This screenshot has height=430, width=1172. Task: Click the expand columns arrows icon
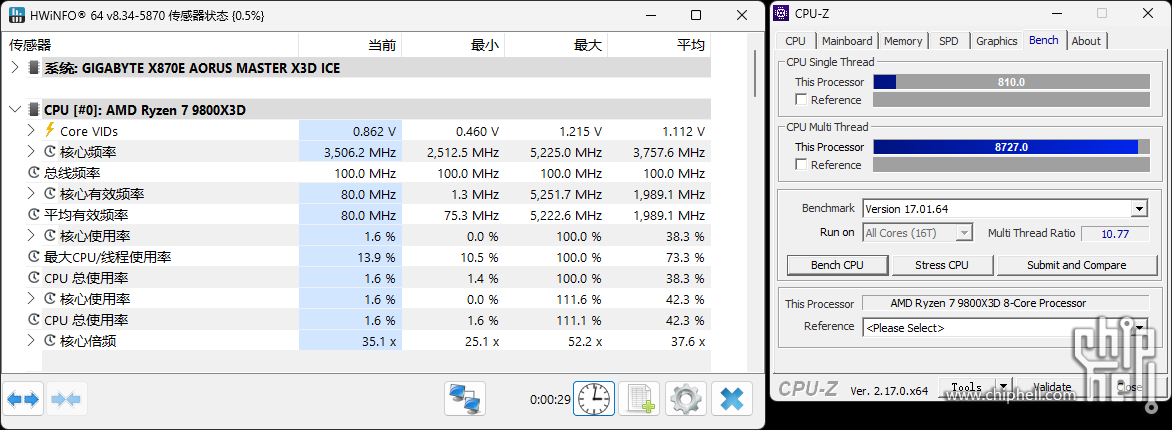tap(23, 400)
